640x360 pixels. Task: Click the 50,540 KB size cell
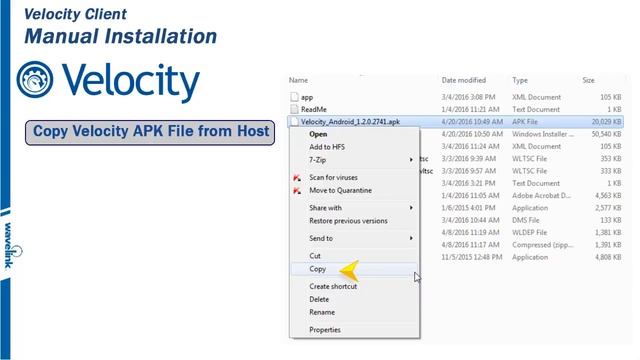coord(607,134)
